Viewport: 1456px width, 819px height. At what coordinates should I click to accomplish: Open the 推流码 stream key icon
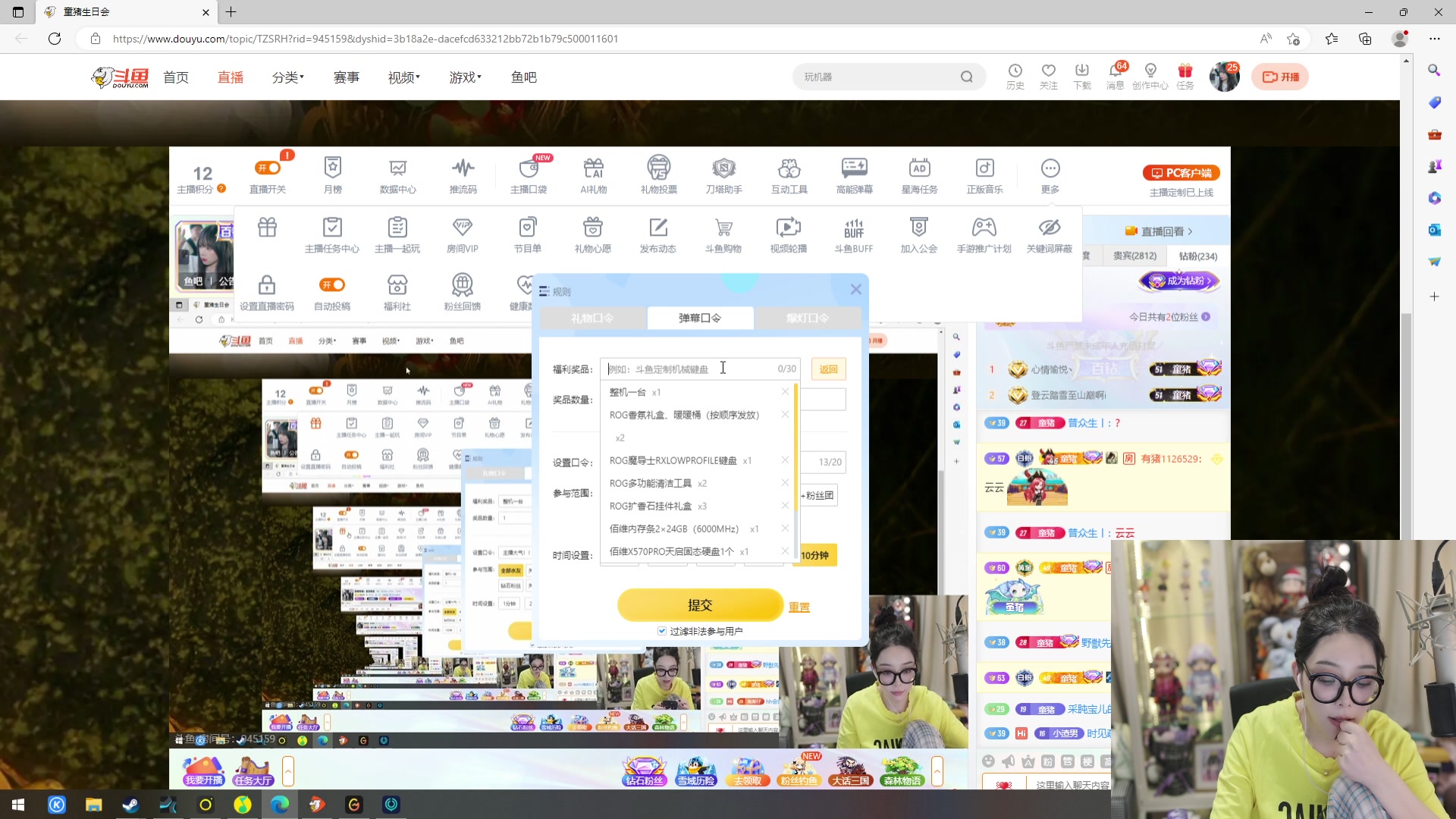point(463,174)
